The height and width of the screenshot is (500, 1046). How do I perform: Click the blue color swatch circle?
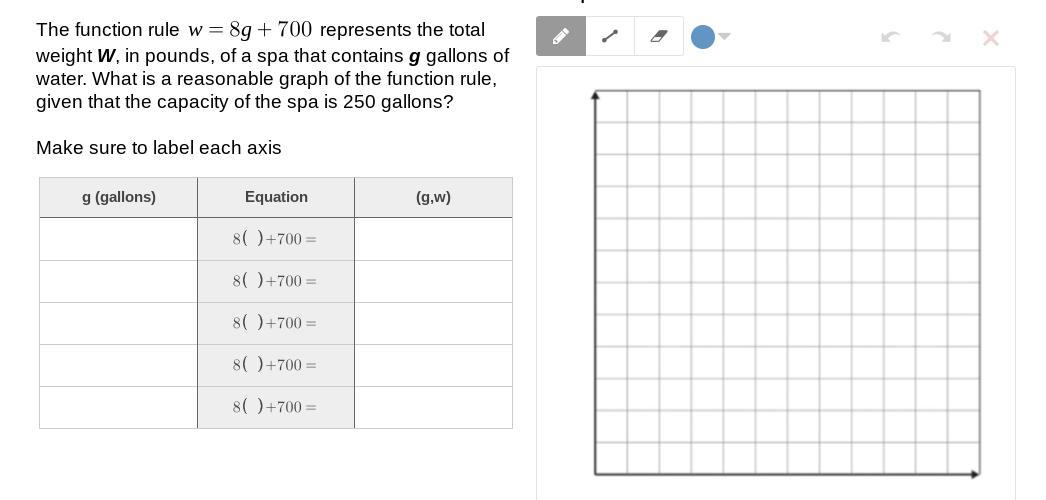click(x=703, y=37)
